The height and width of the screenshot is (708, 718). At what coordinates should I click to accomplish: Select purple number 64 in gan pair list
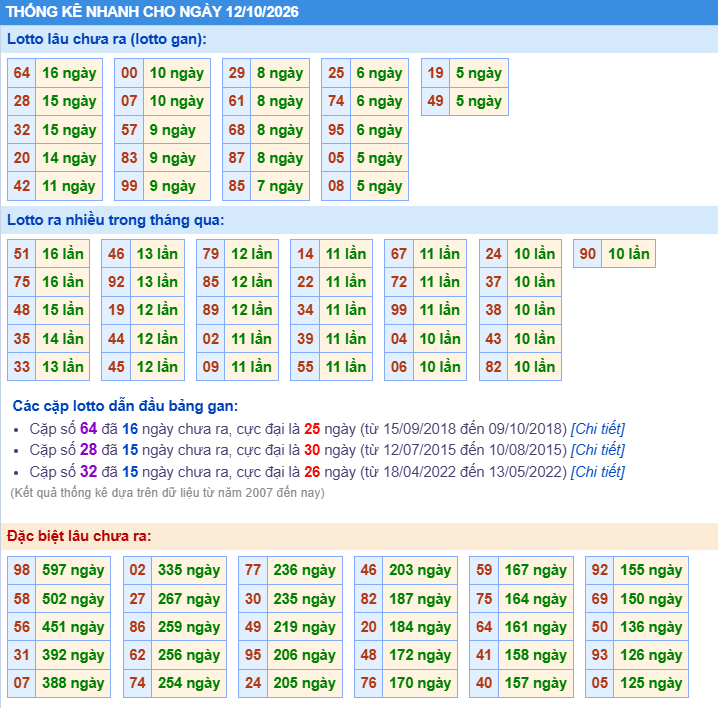tap(88, 429)
